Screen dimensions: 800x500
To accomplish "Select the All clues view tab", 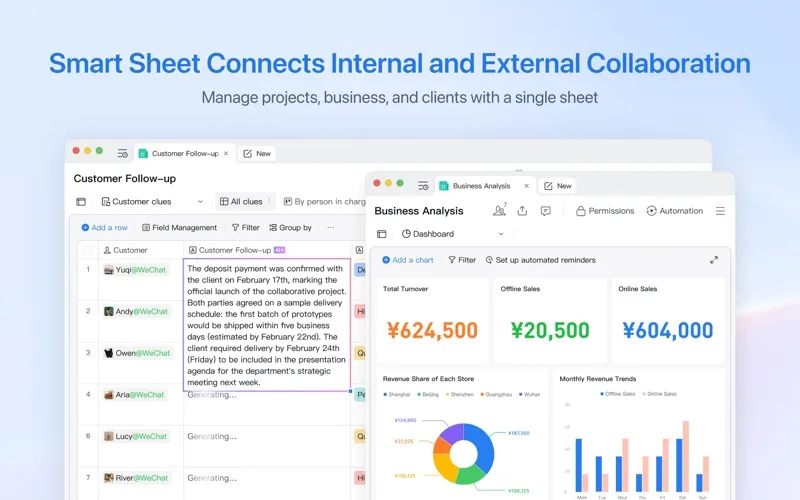I will click(241, 202).
